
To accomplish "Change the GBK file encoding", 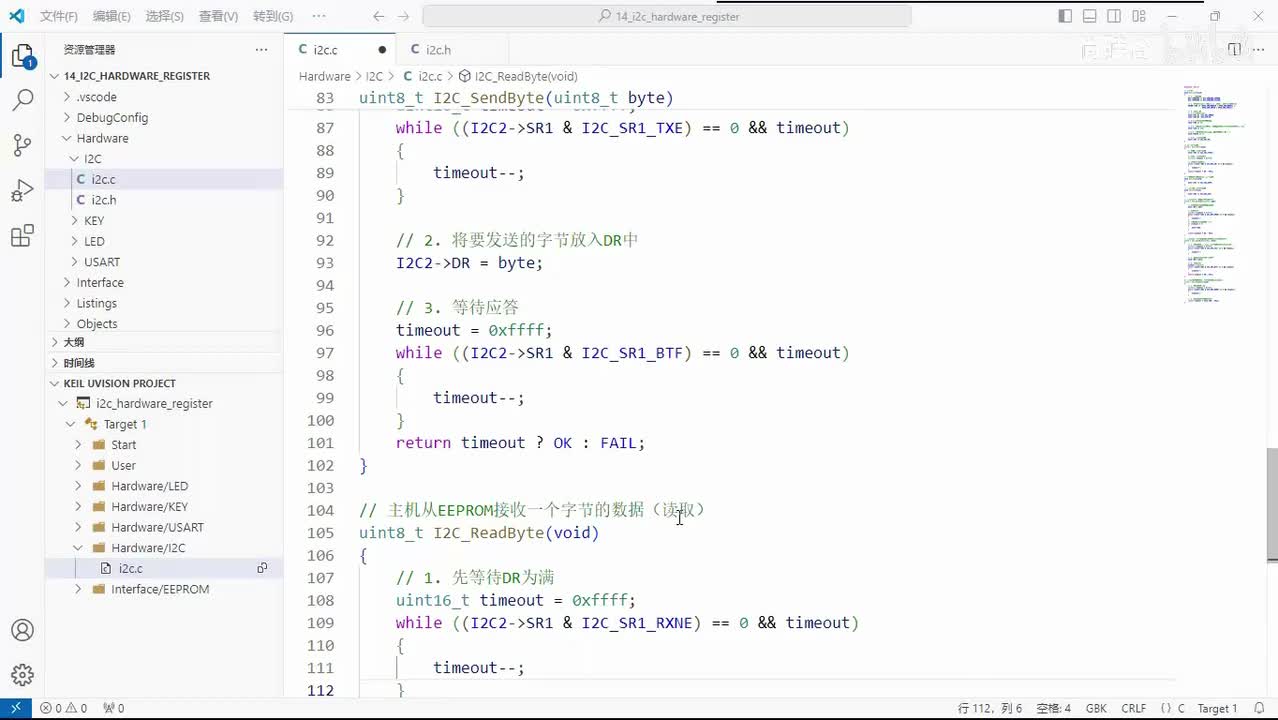I will (x=1096, y=708).
